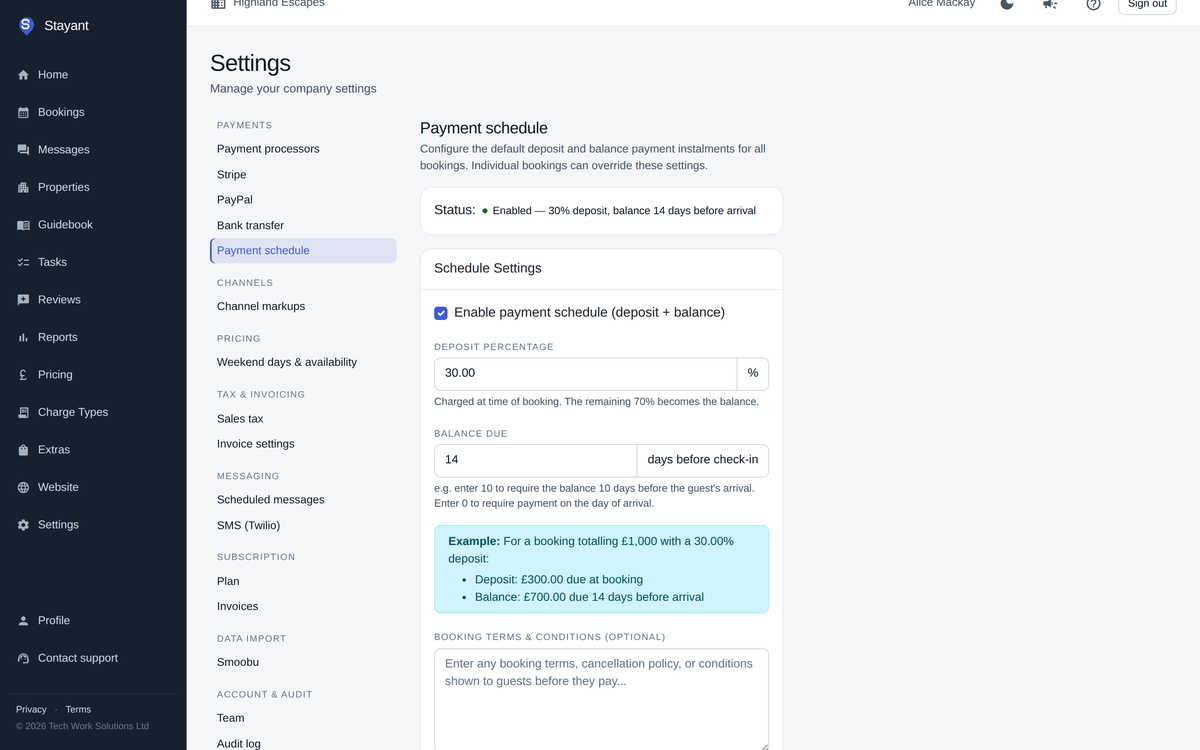
Task: Click the Charge Types receipt icon
Action: pos(23,412)
